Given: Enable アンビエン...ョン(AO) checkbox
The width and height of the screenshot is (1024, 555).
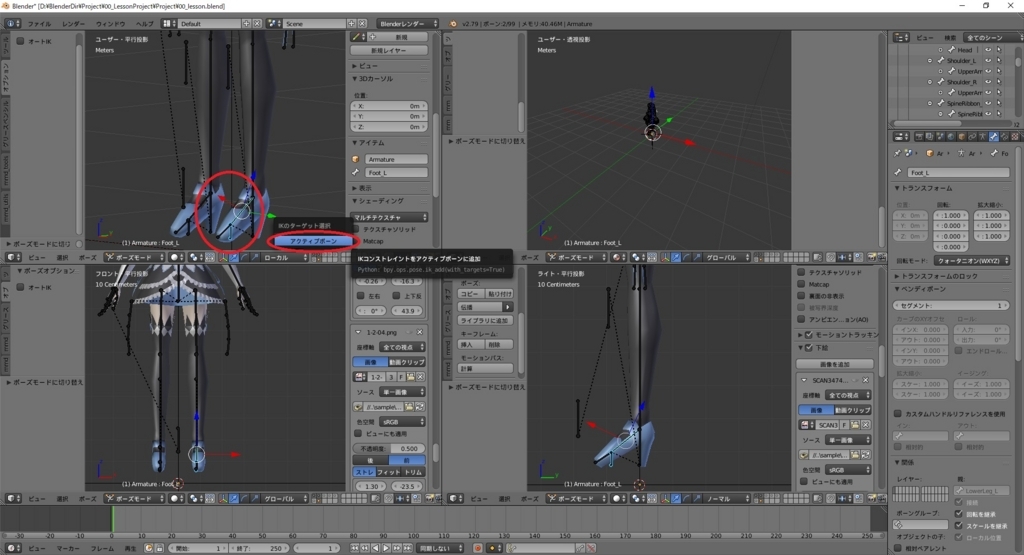Looking at the screenshot, I should click(x=801, y=319).
